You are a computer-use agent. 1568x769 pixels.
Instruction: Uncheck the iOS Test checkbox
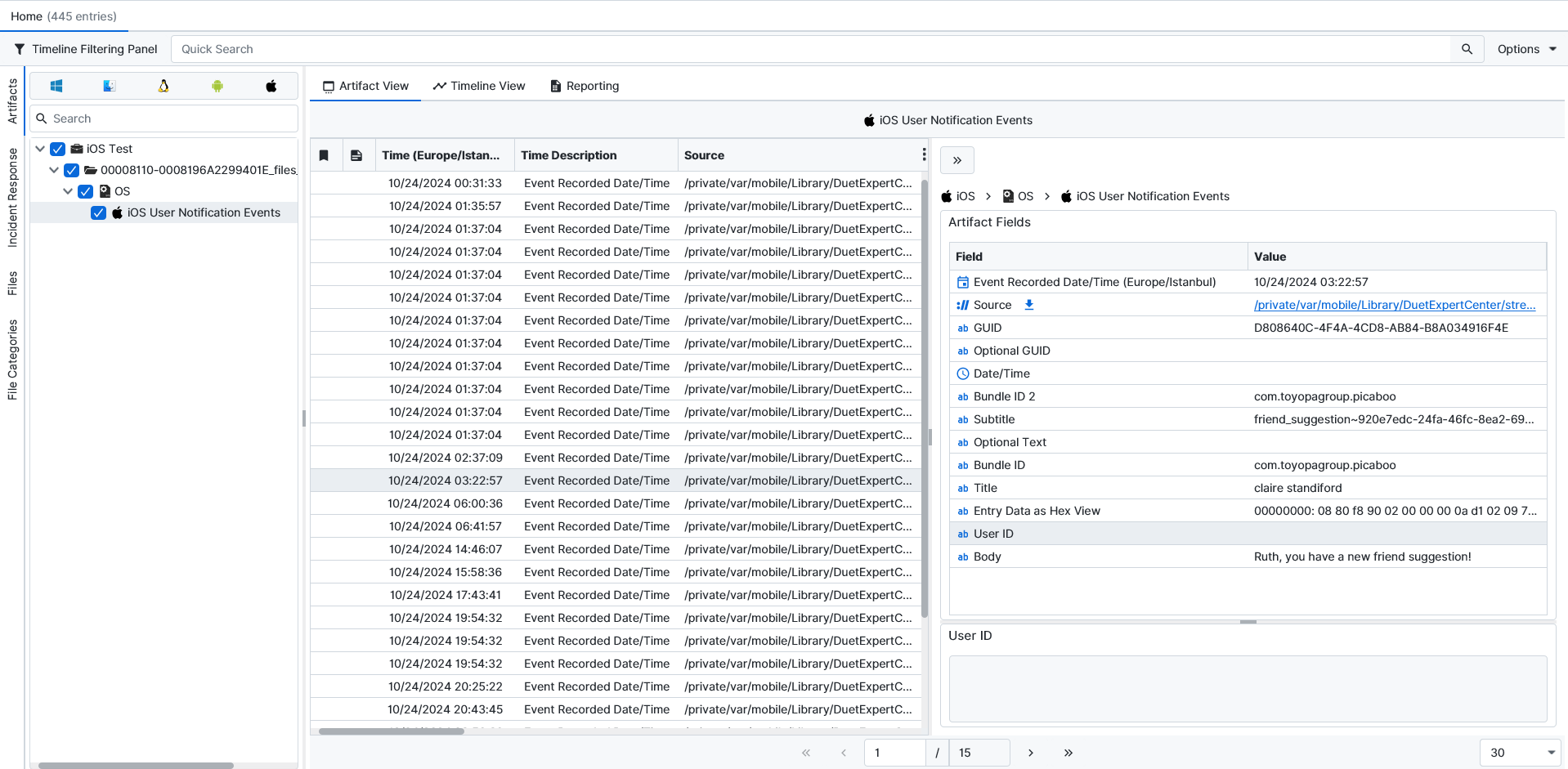[x=58, y=149]
